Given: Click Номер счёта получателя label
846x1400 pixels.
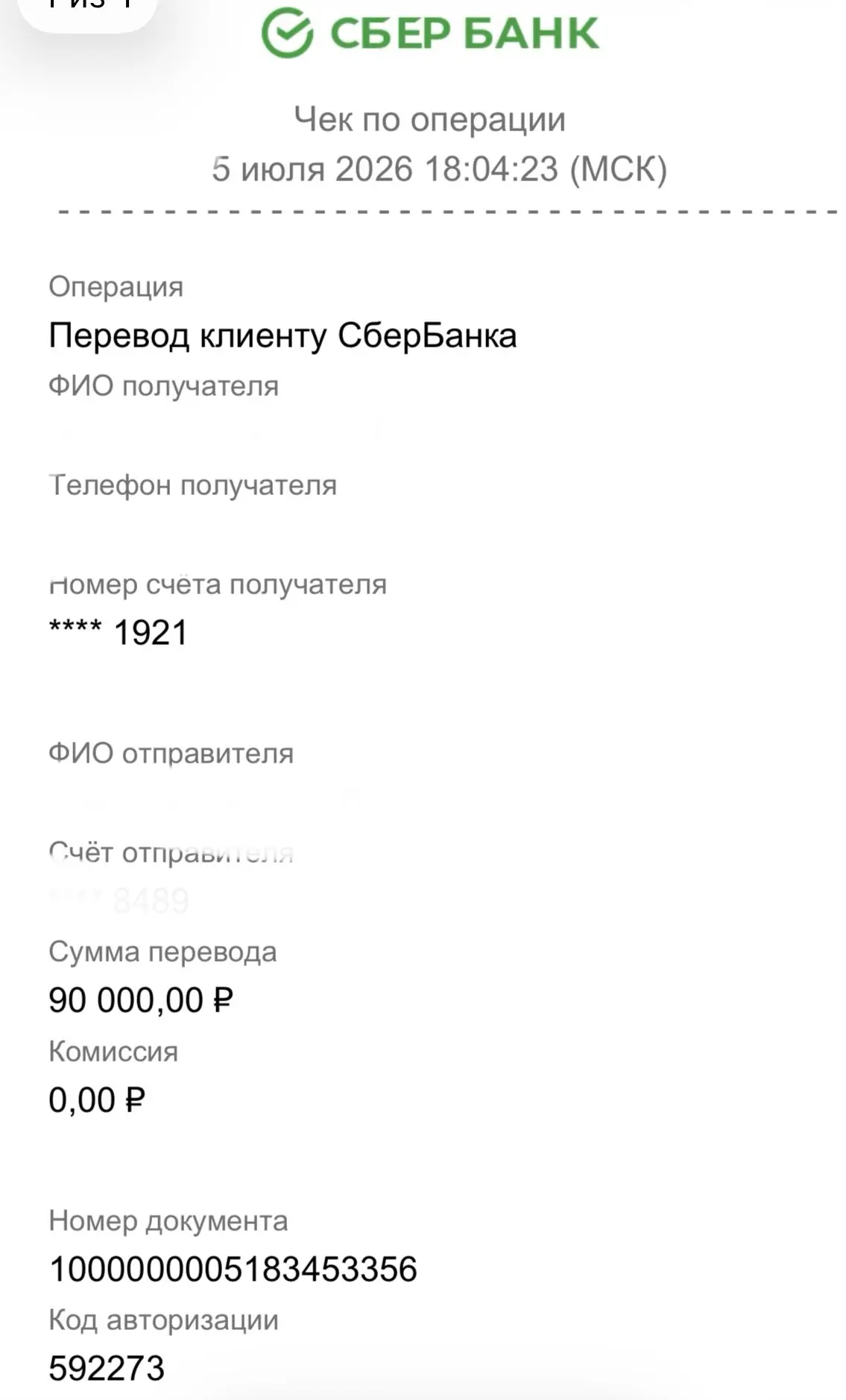Looking at the screenshot, I should coord(218,584).
